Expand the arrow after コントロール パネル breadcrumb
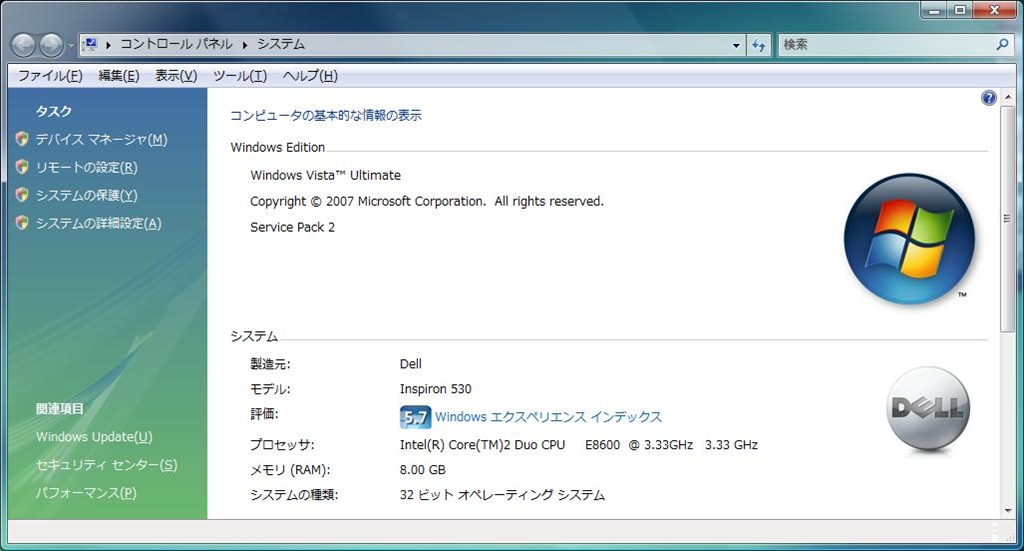Viewport: 1024px width, 551px height. 245,44
